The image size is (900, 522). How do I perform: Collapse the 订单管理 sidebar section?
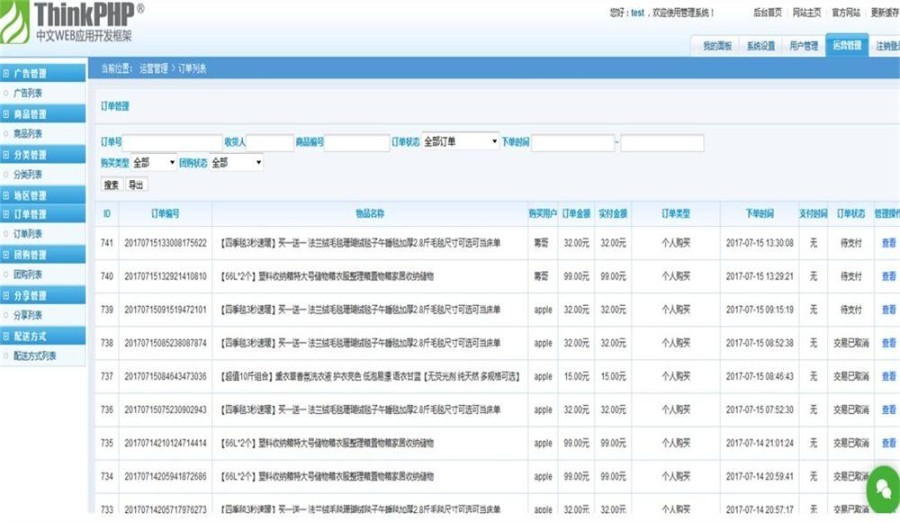(x=43, y=214)
